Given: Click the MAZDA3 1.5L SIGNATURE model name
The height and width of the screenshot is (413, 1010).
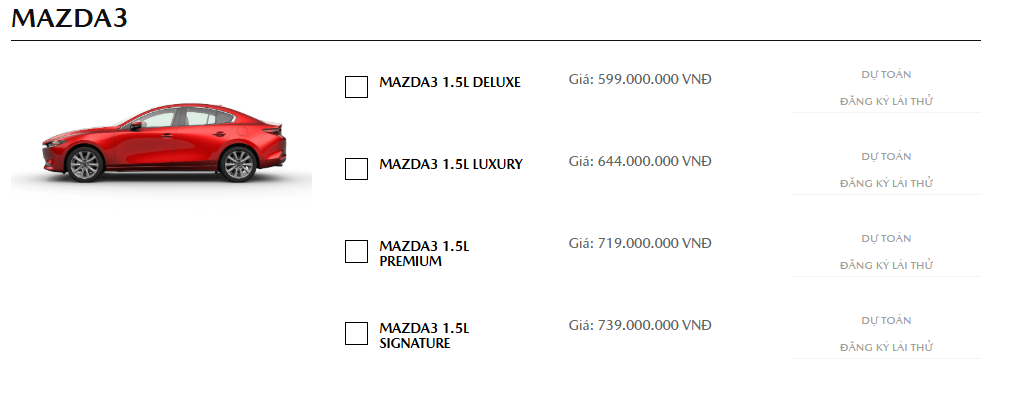Looking at the screenshot, I should tap(424, 336).
